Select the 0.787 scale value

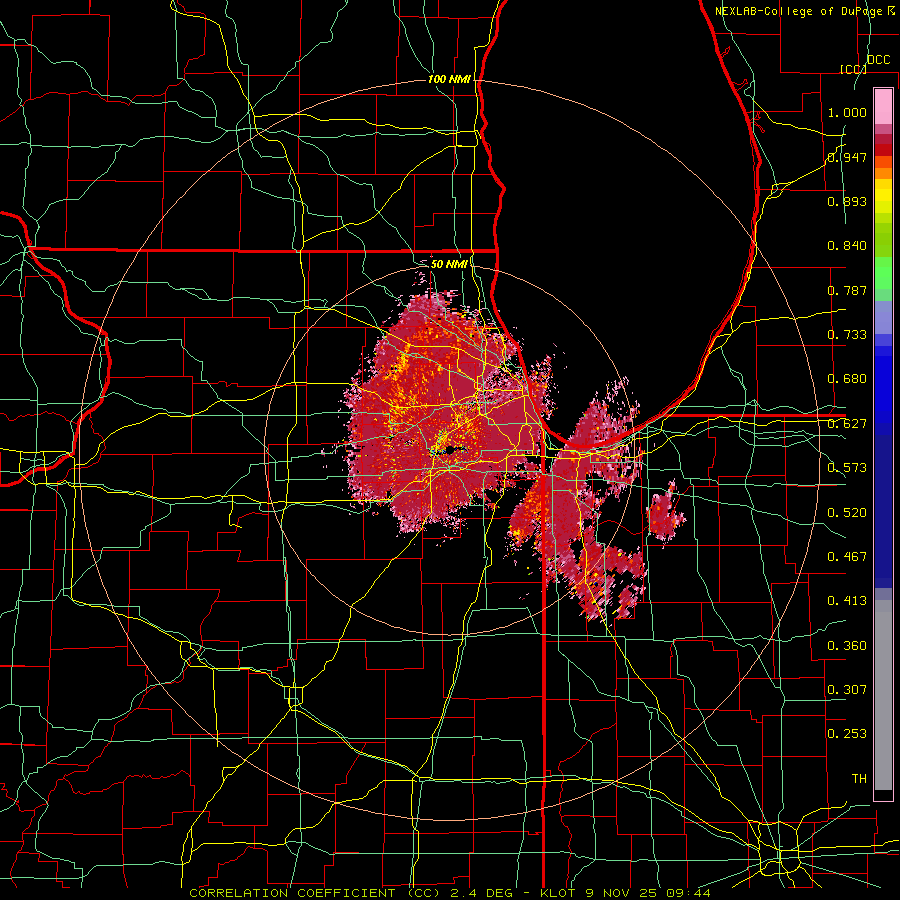click(x=847, y=290)
